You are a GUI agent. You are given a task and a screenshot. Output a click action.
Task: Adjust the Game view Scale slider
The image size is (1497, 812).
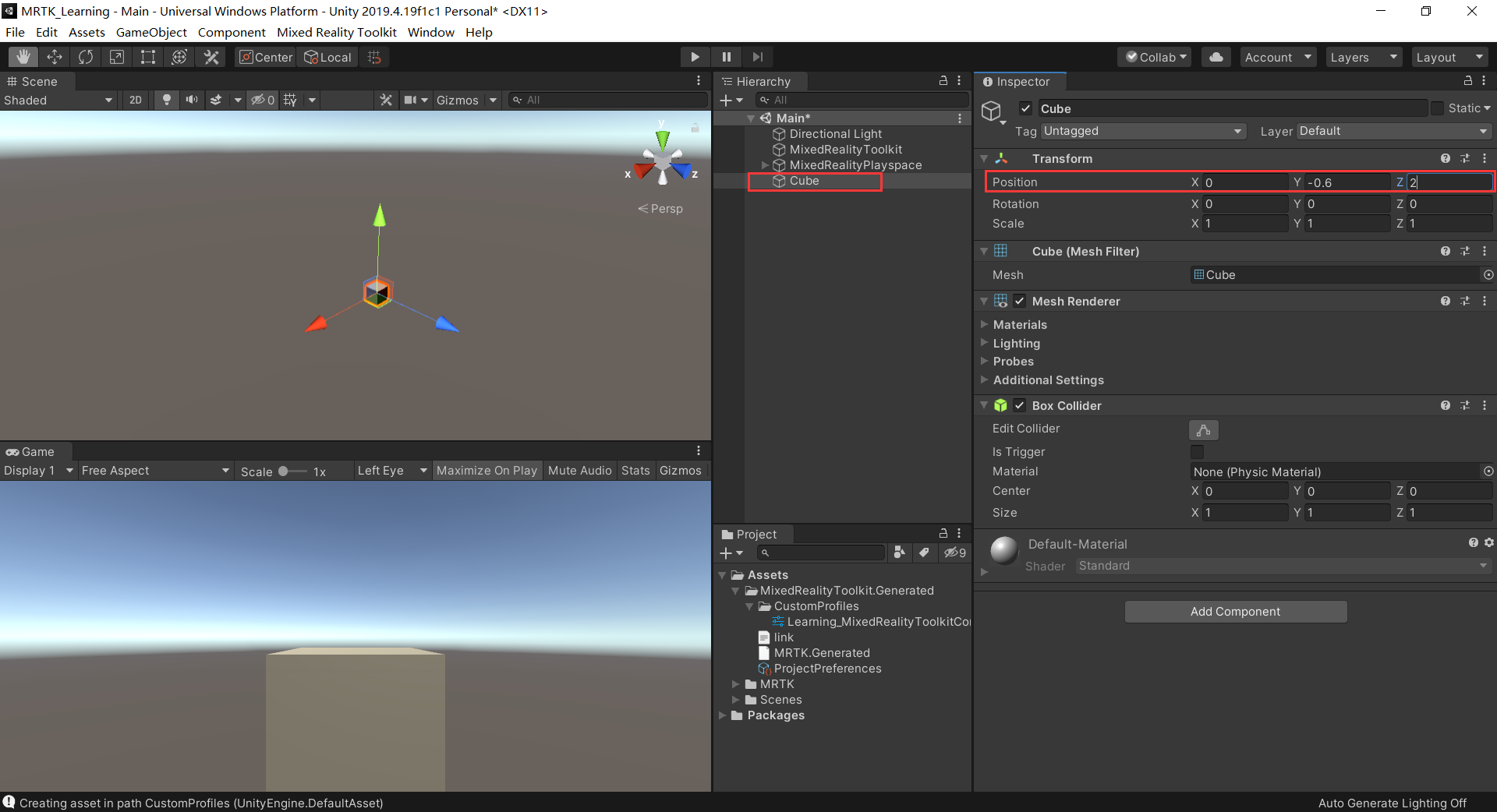pos(284,471)
